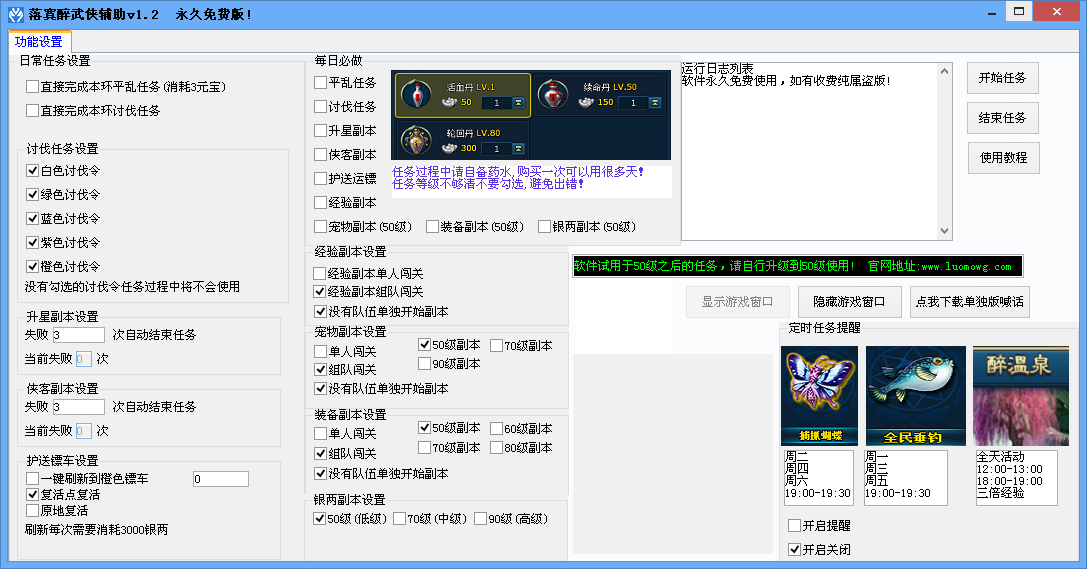Click the 结束任务 button
1087x569 pixels.
pos(1002,118)
